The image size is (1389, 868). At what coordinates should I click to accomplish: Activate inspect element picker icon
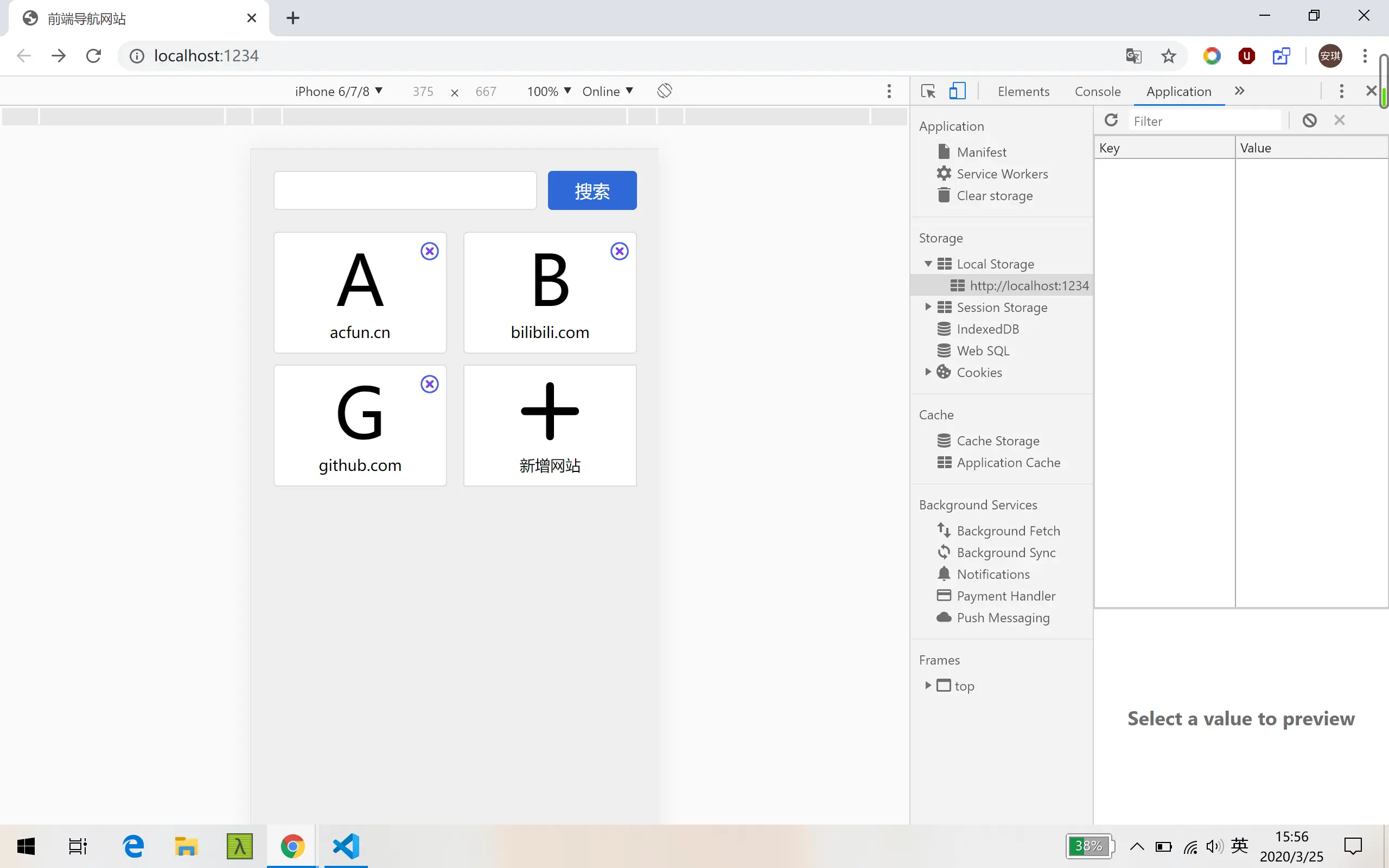(x=927, y=91)
